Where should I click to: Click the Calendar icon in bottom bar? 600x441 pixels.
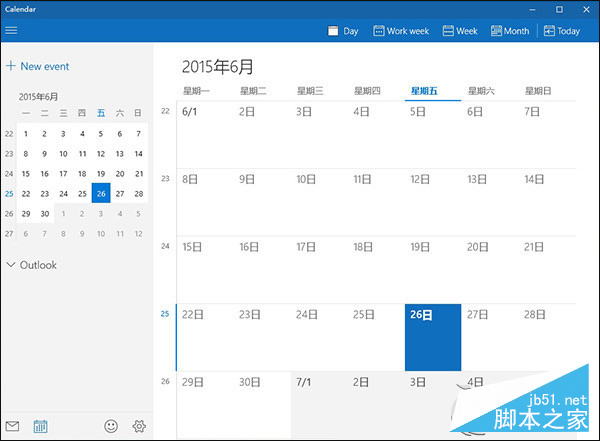click(40, 426)
